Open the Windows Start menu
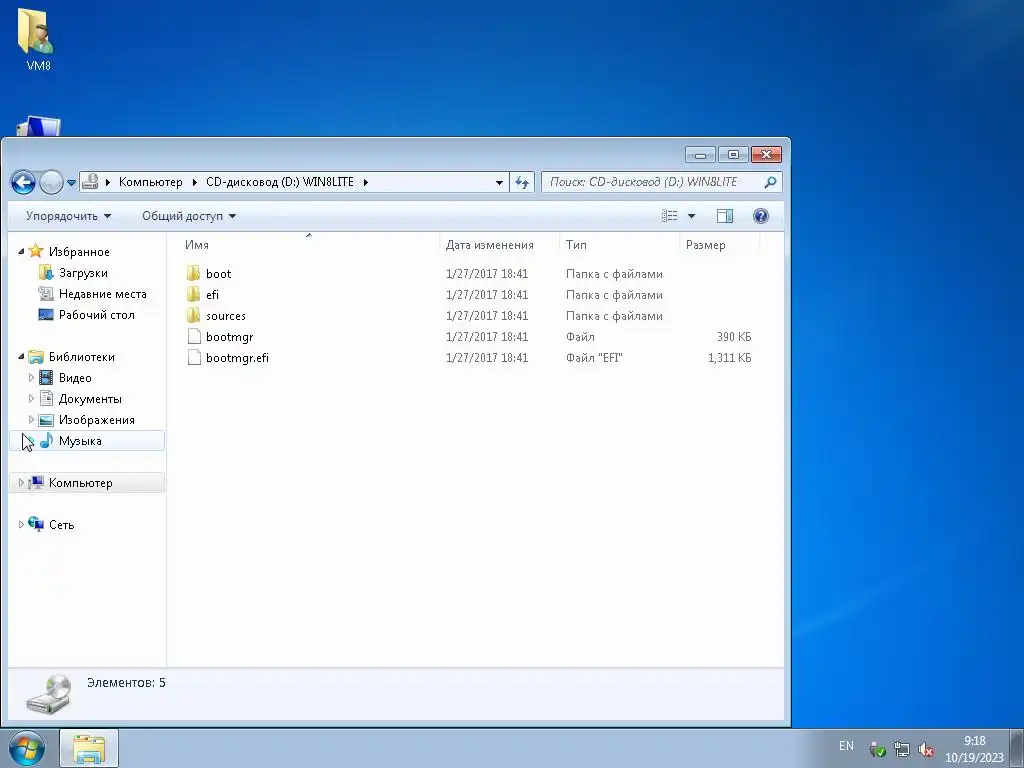This screenshot has height=768, width=1024. 27,748
